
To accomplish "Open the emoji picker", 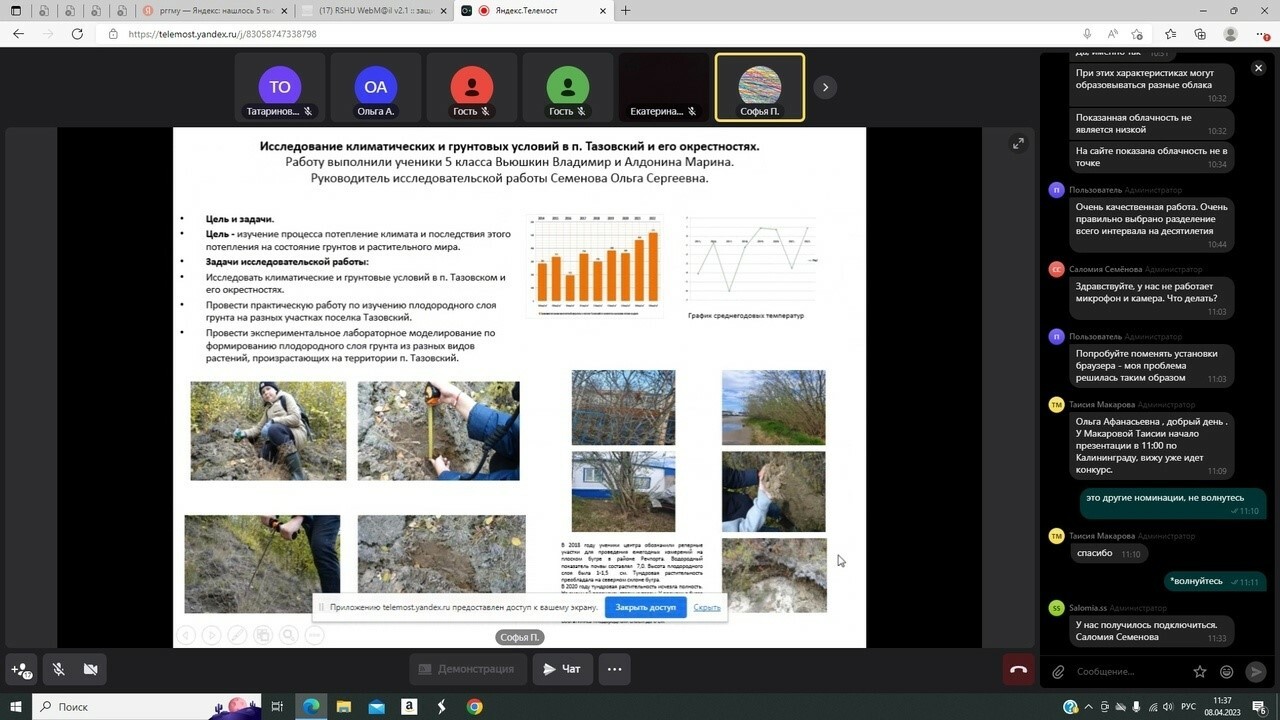I will (1227, 671).
